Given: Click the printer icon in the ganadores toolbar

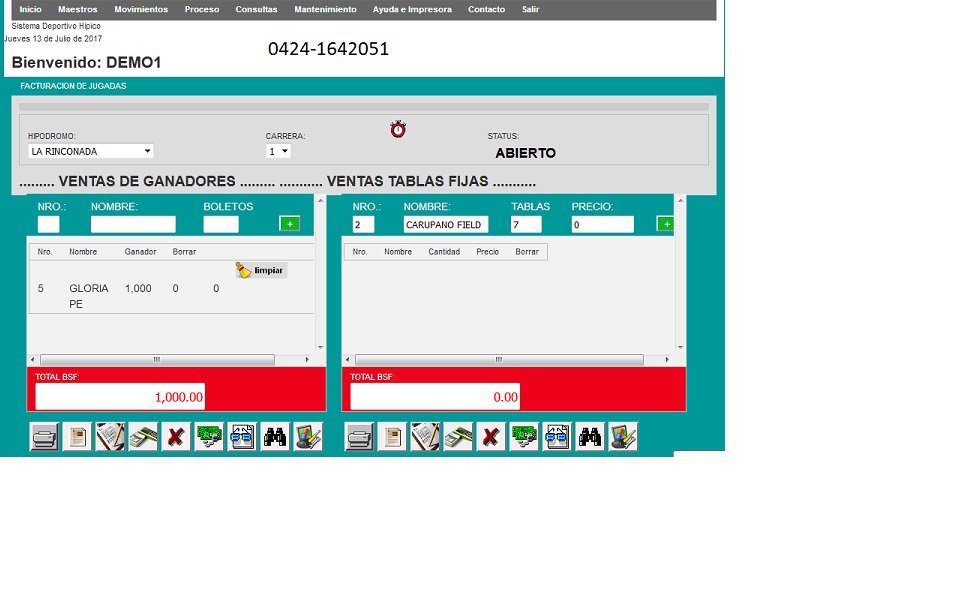Looking at the screenshot, I should coord(44,436).
